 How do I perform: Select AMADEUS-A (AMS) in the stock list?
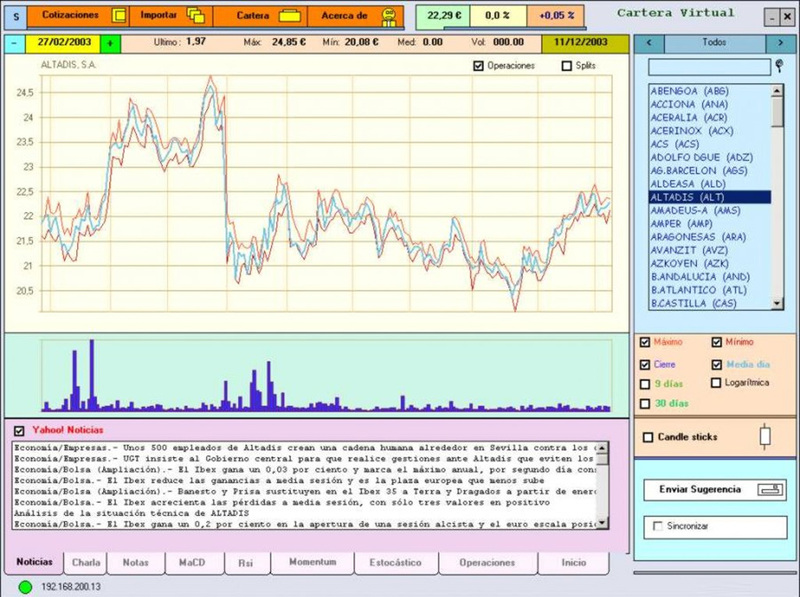coord(710,211)
